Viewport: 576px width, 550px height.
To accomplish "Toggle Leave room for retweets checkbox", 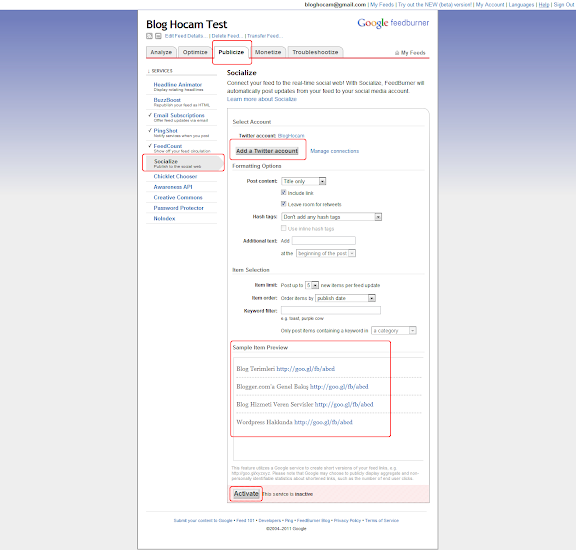I will 284,204.
